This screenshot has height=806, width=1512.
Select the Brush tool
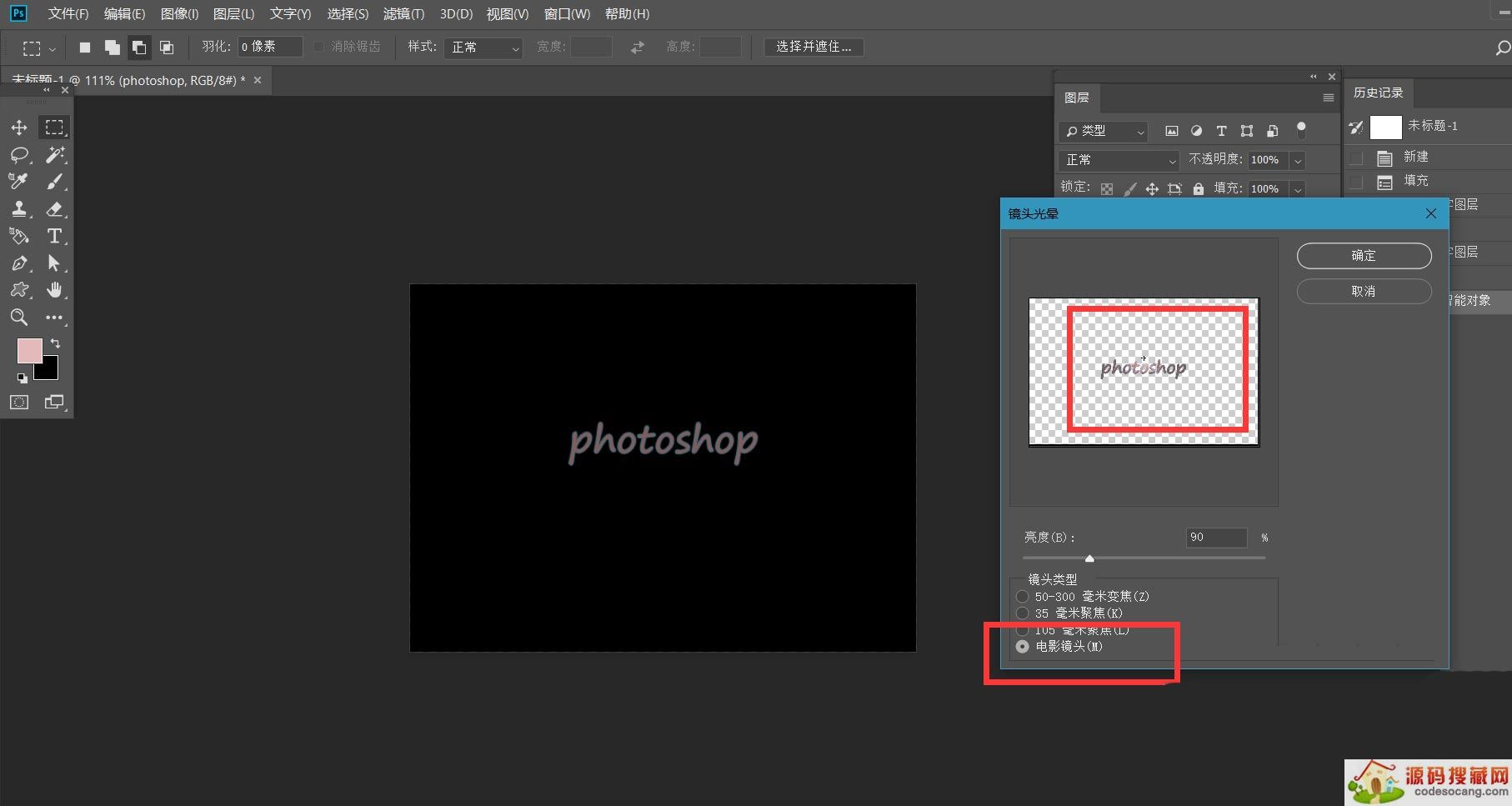[54, 182]
